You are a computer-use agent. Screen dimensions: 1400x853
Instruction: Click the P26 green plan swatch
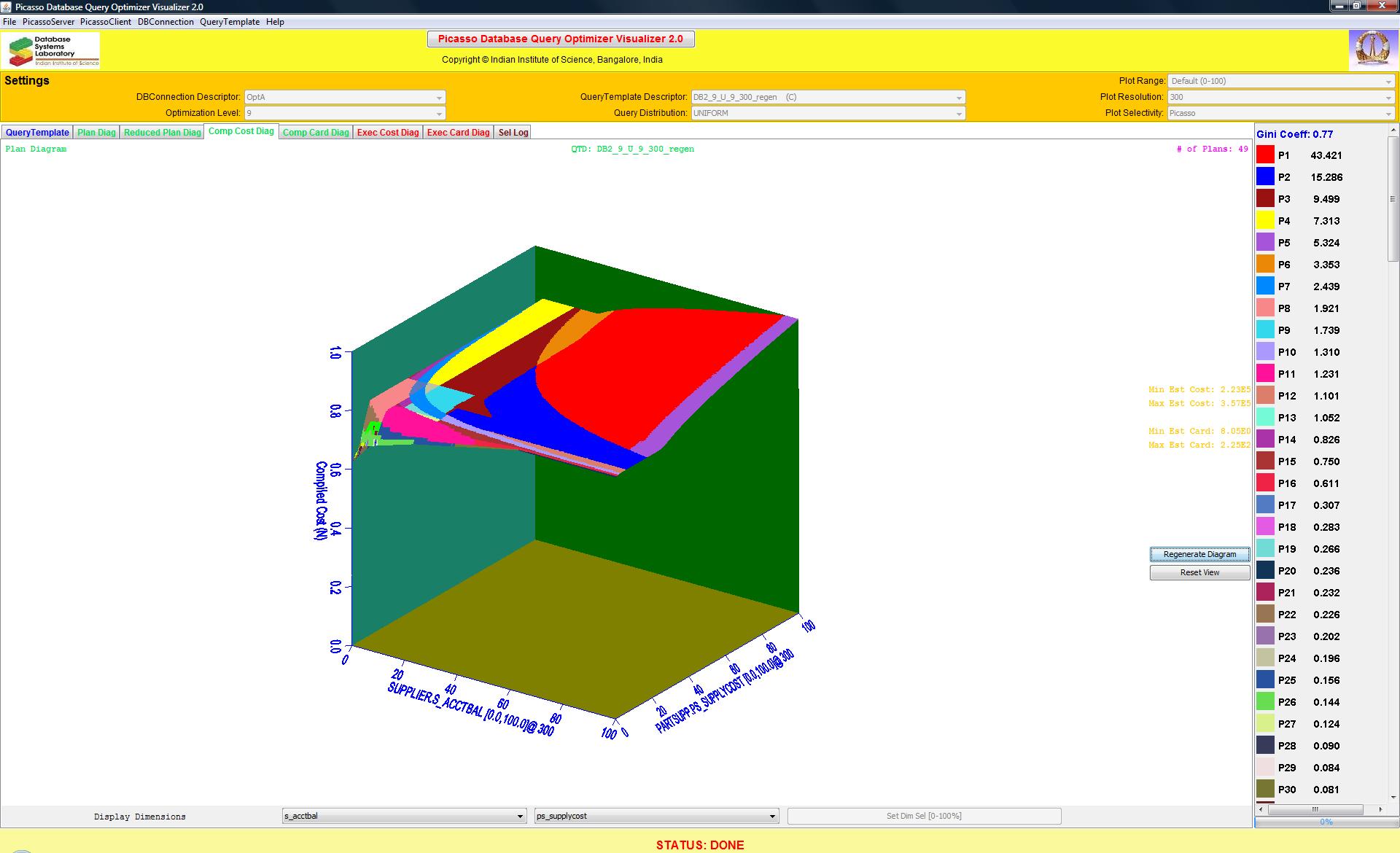coord(1265,701)
